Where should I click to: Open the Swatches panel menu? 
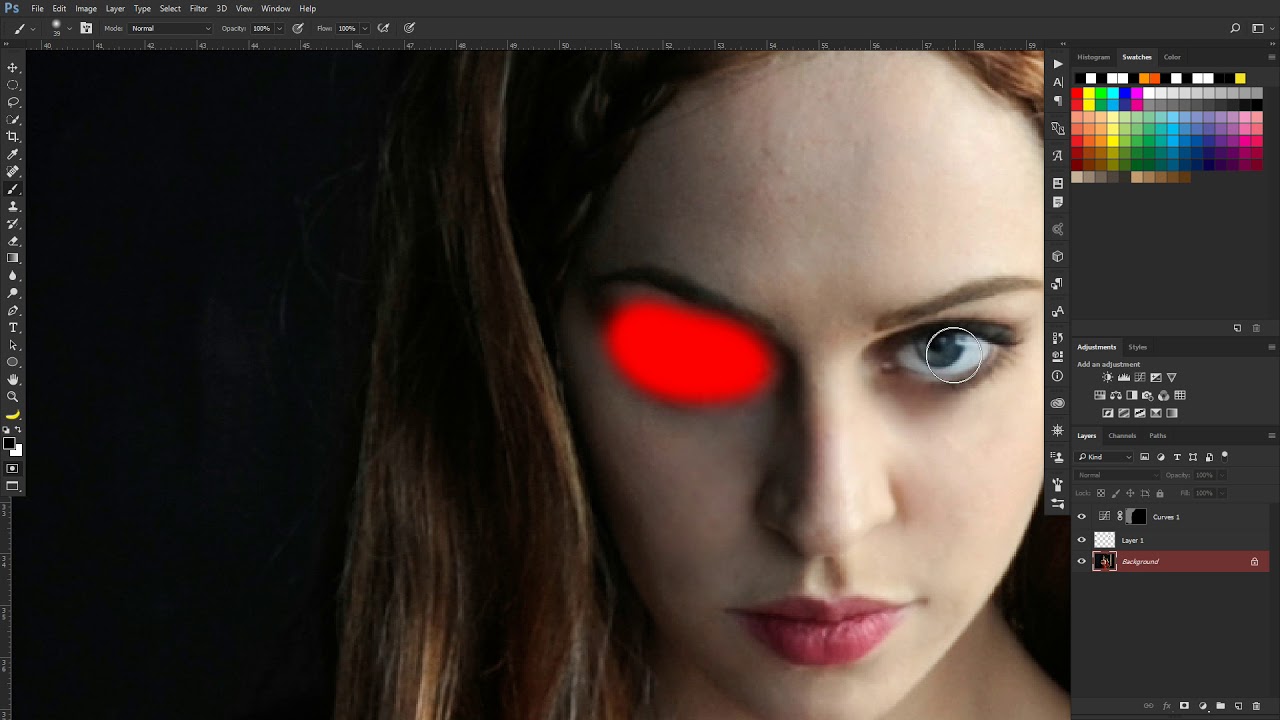click(1271, 57)
